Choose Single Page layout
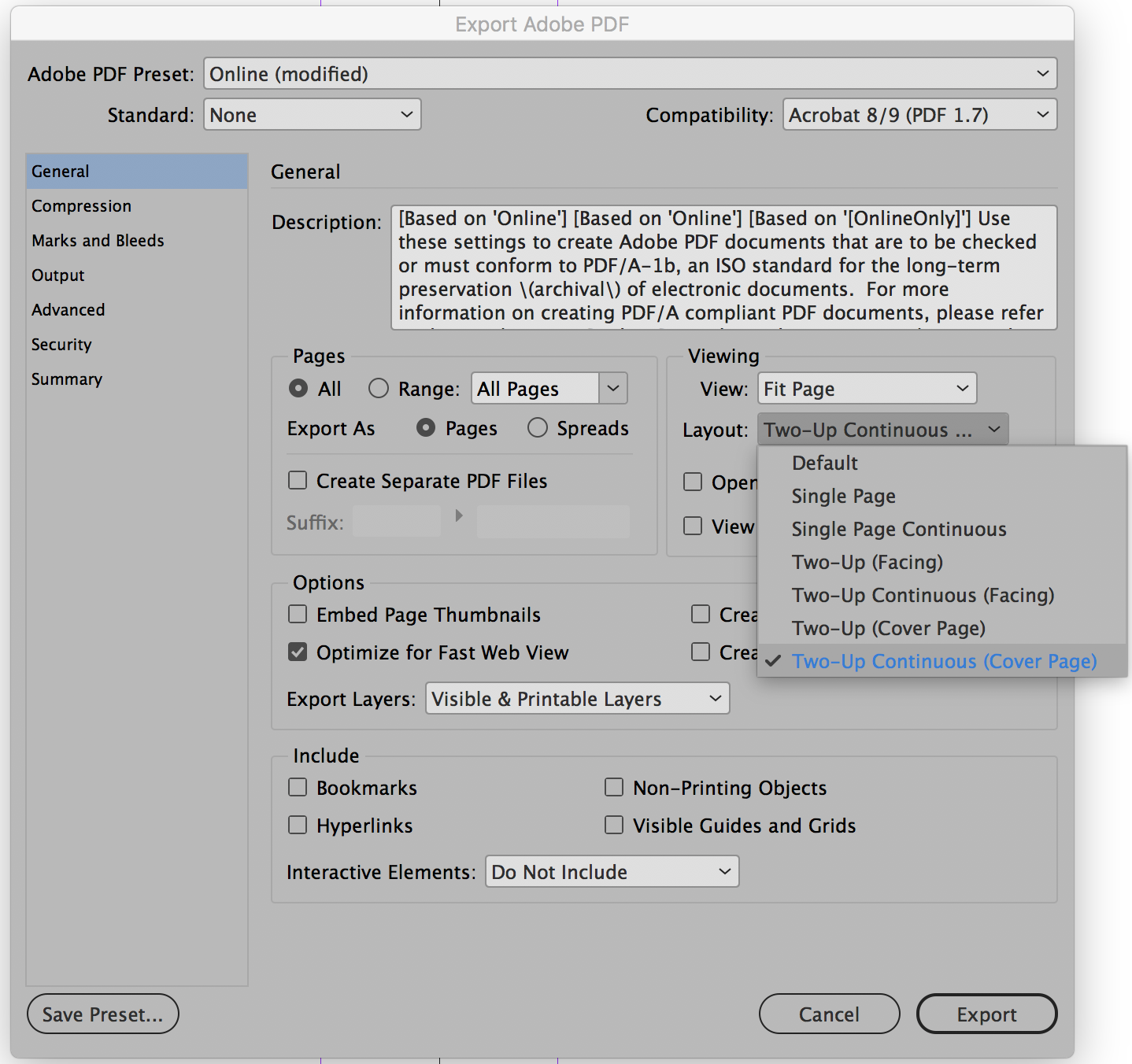 coord(942,496)
